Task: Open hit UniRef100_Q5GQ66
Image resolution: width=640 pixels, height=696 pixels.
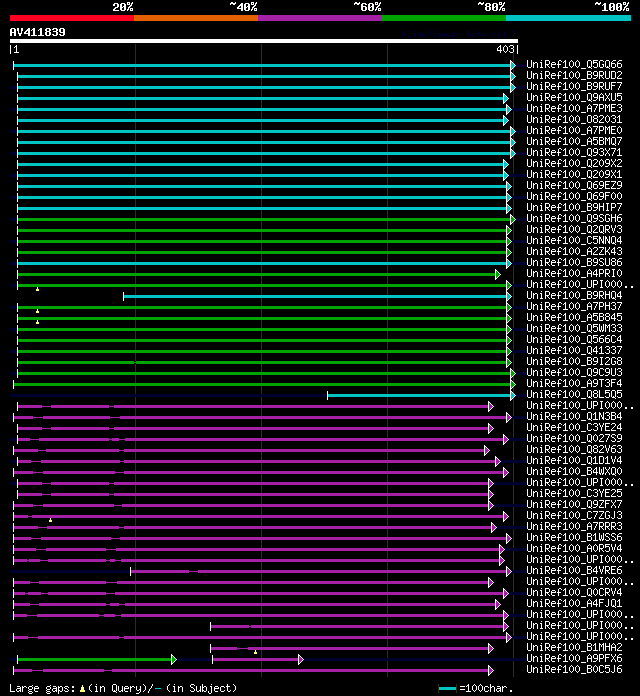Action: click(574, 64)
